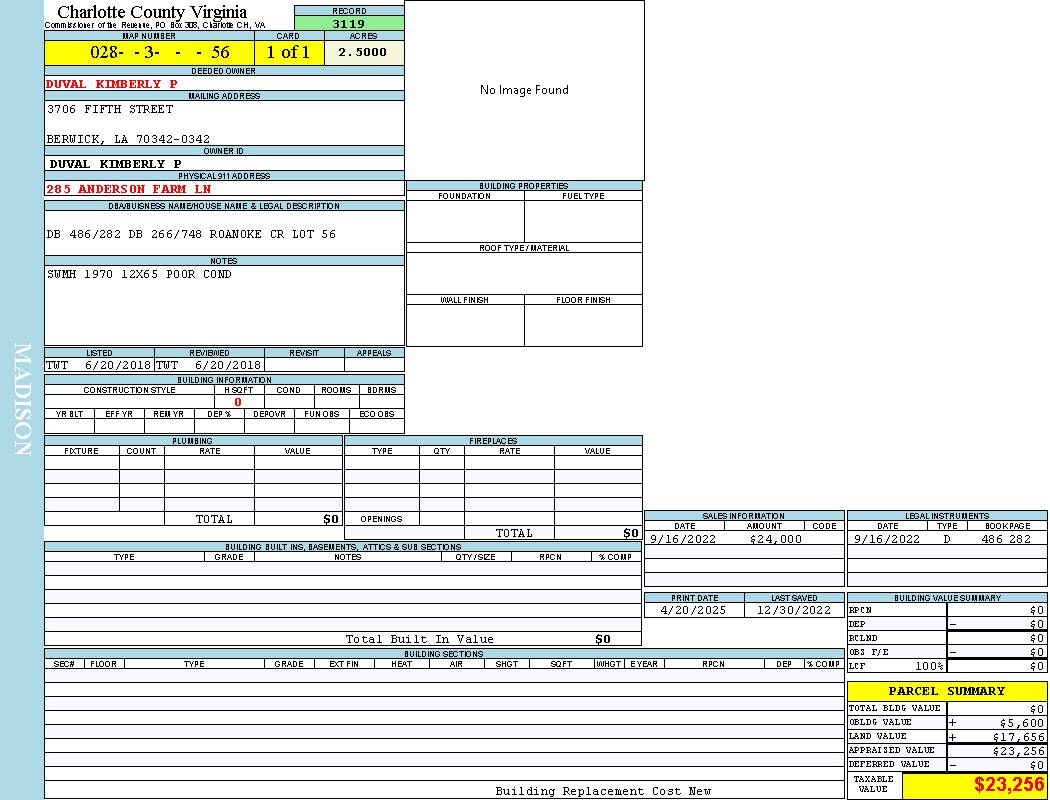Select the sales amount $24,000

click(x=775, y=539)
